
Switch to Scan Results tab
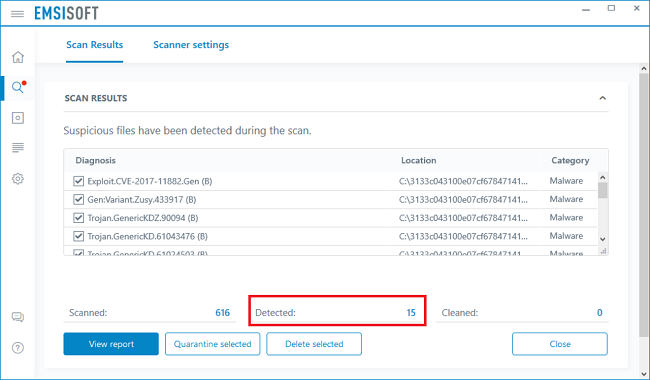click(x=95, y=45)
